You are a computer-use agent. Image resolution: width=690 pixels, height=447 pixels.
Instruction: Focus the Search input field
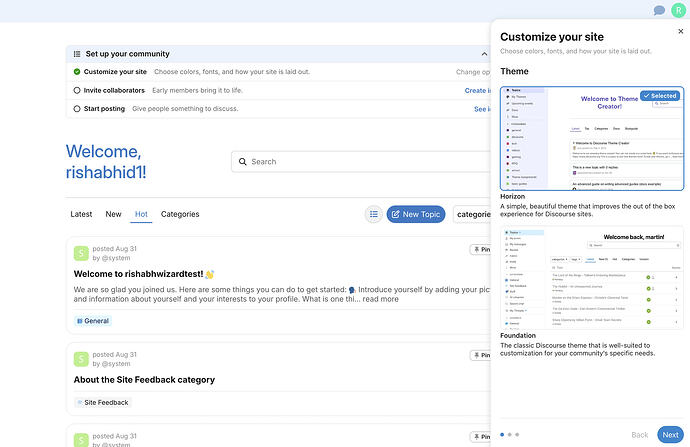pos(361,161)
